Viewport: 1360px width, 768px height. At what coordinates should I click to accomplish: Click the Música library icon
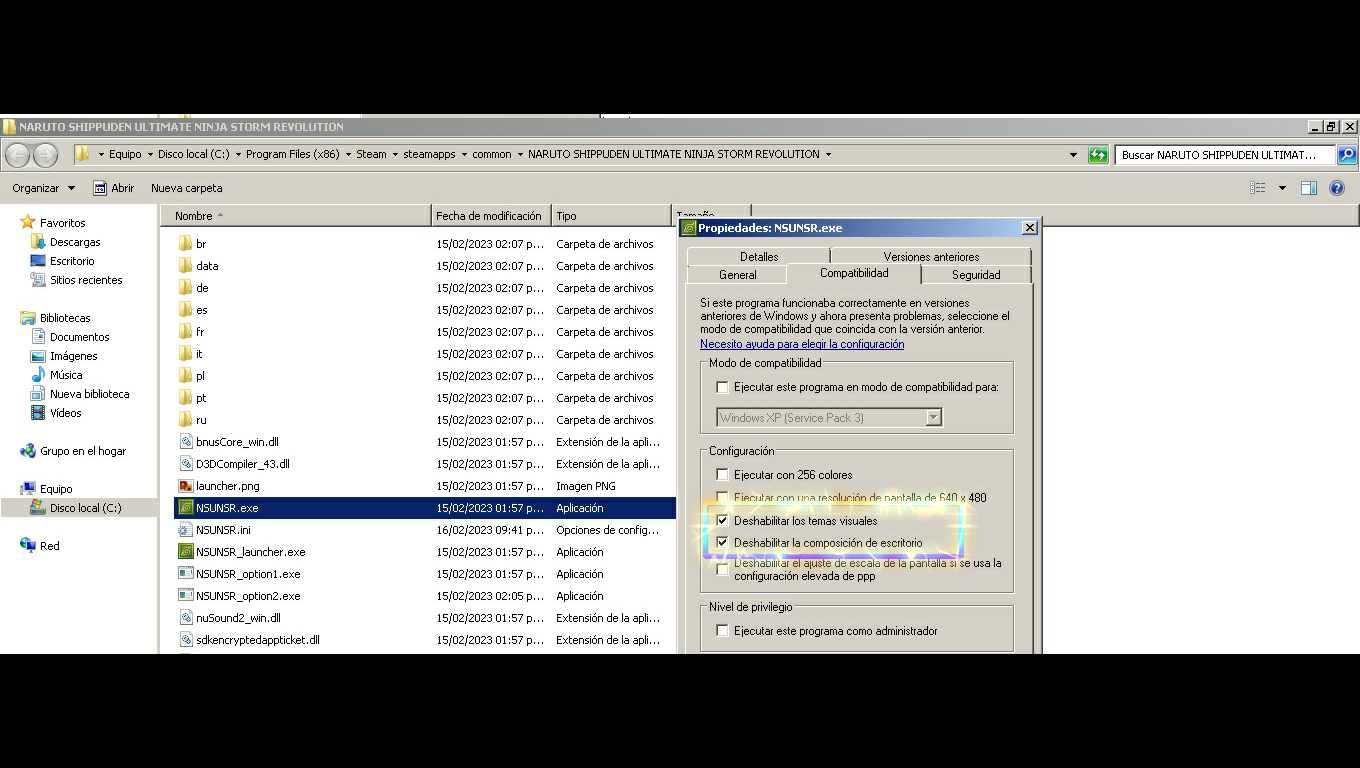(38, 375)
